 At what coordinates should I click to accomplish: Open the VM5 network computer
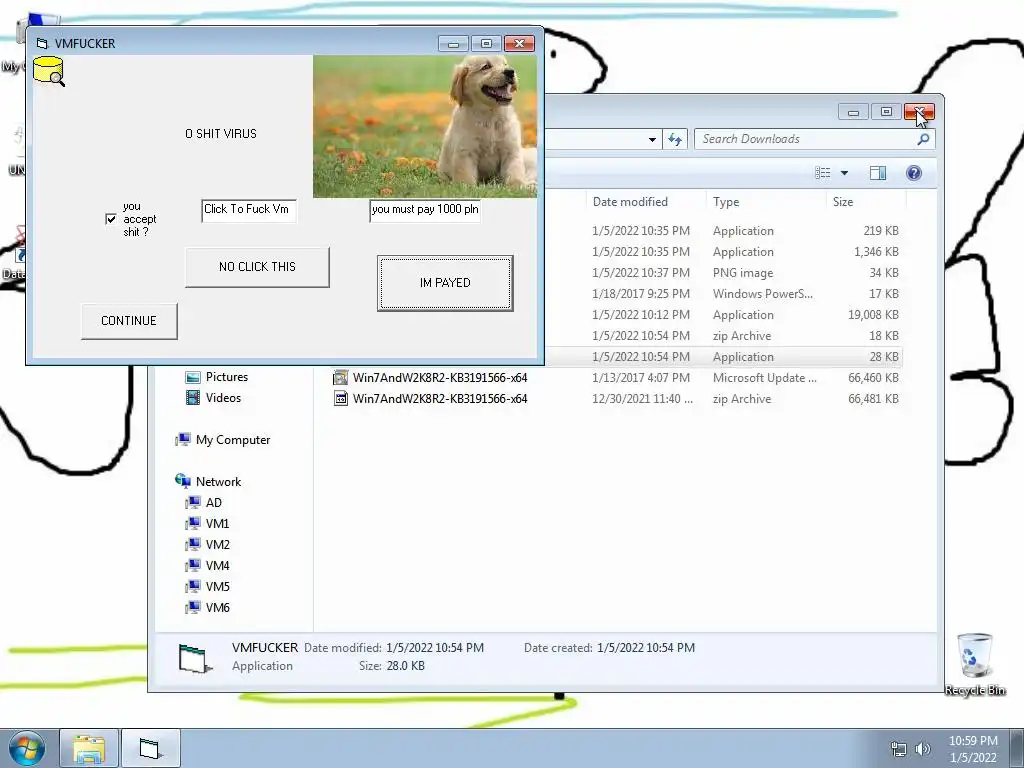pos(217,586)
